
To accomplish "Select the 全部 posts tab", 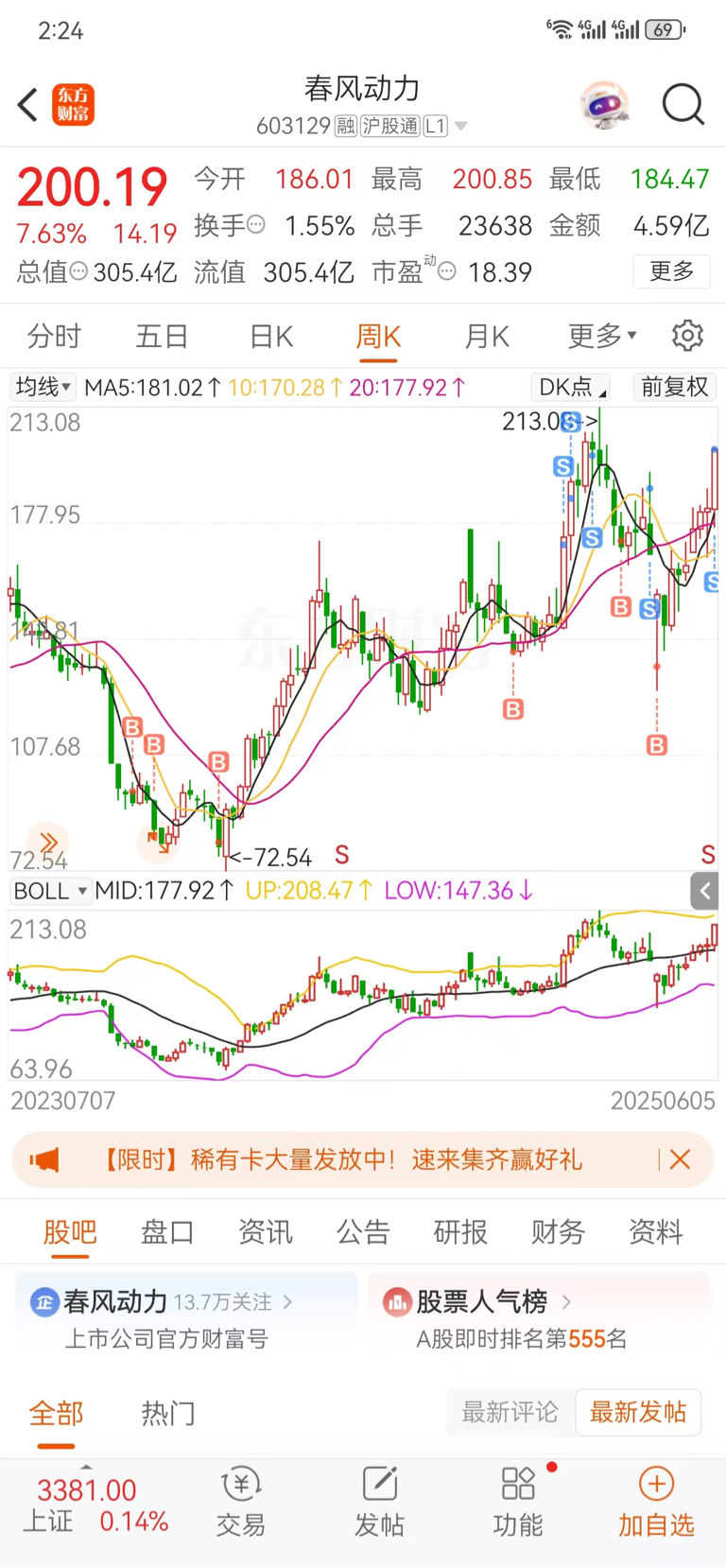I will point(56,1414).
